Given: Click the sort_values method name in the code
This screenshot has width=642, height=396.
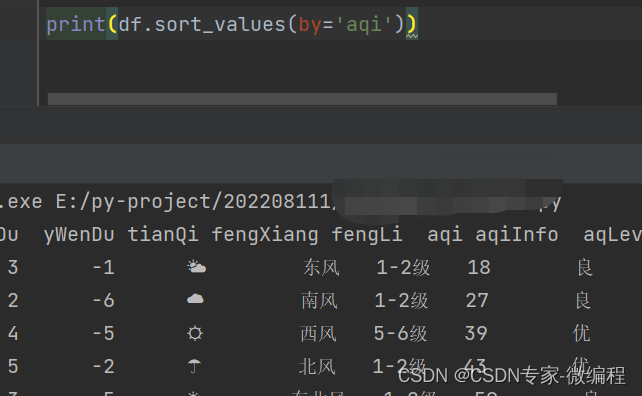Looking at the screenshot, I should (220, 25).
